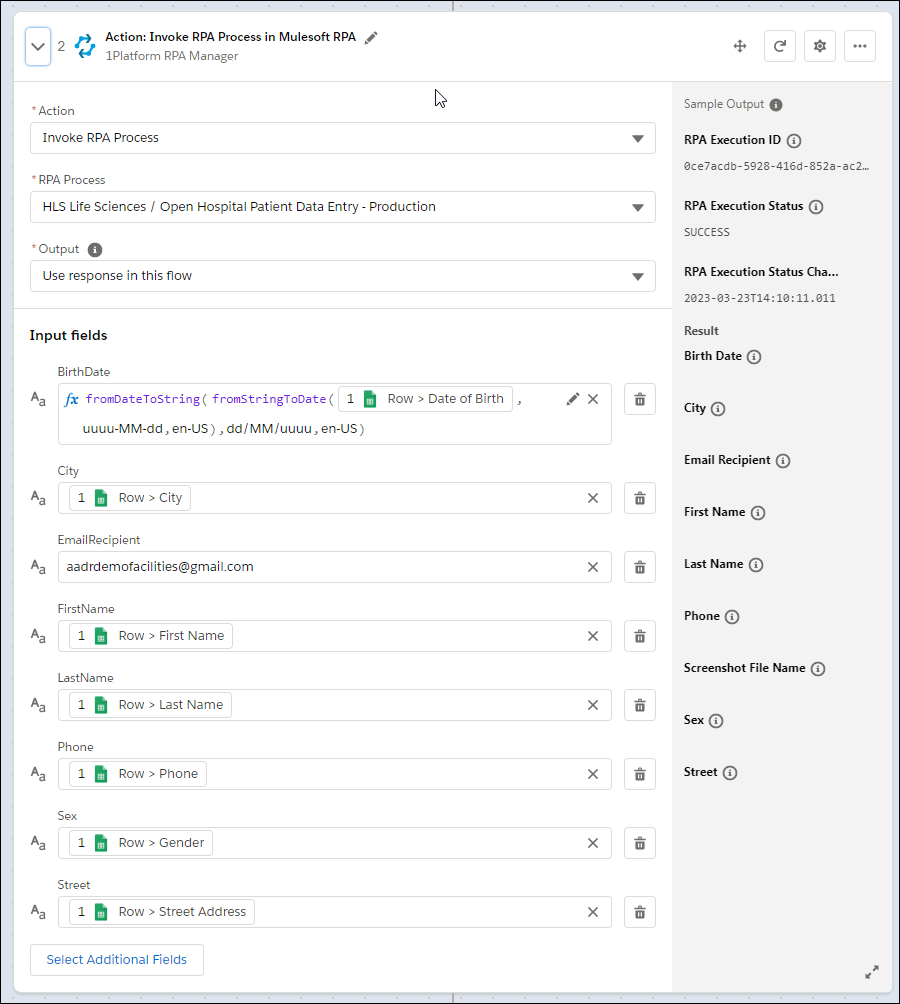Click the EmailRecipient input field

tap(300, 566)
